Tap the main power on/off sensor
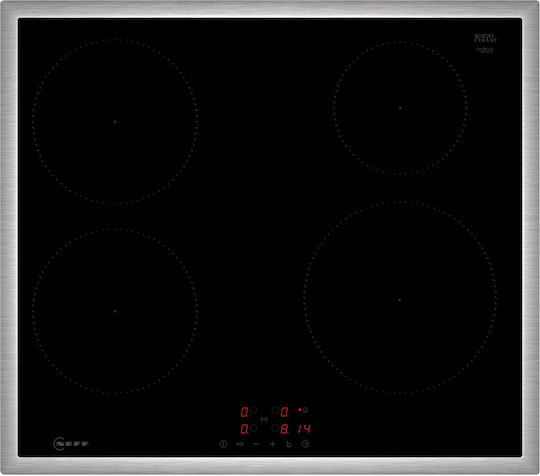This screenshot has height=476, width=540. click(223, 444)
